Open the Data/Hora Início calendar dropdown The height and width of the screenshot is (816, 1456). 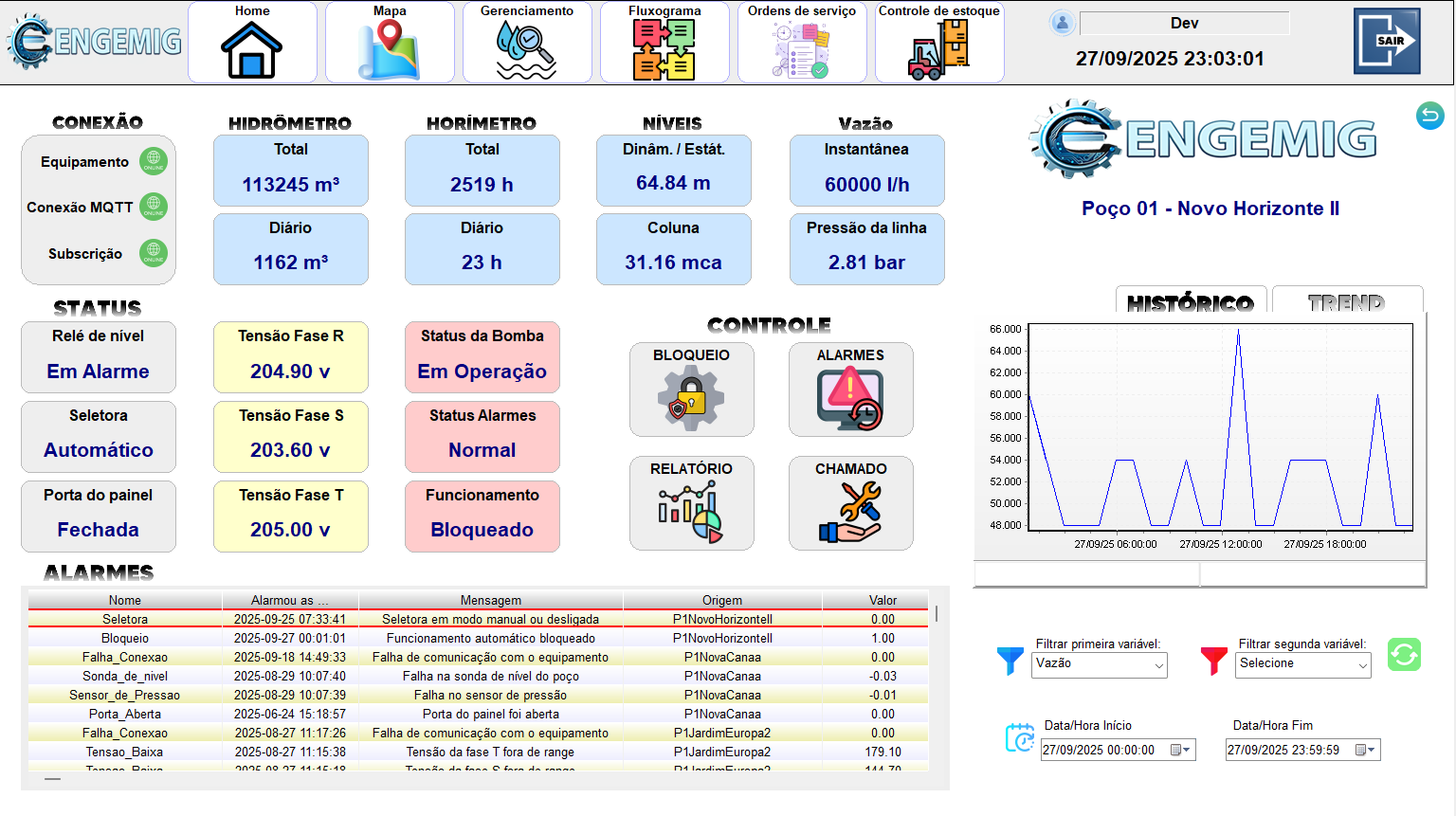(x=1180, y=751)
